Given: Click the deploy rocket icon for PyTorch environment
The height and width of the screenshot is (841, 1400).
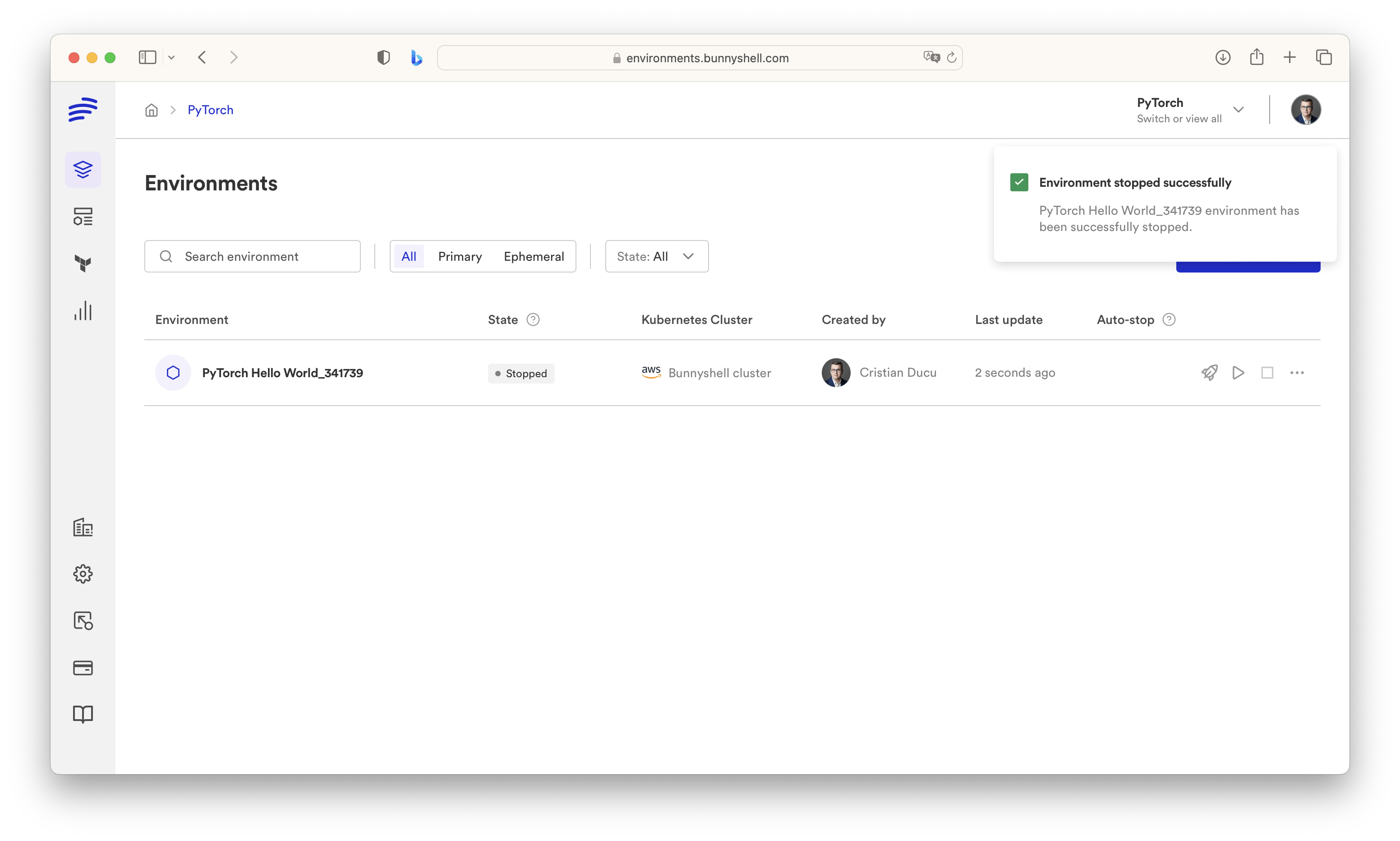Looking at the screenshot, I should 1209,373.
